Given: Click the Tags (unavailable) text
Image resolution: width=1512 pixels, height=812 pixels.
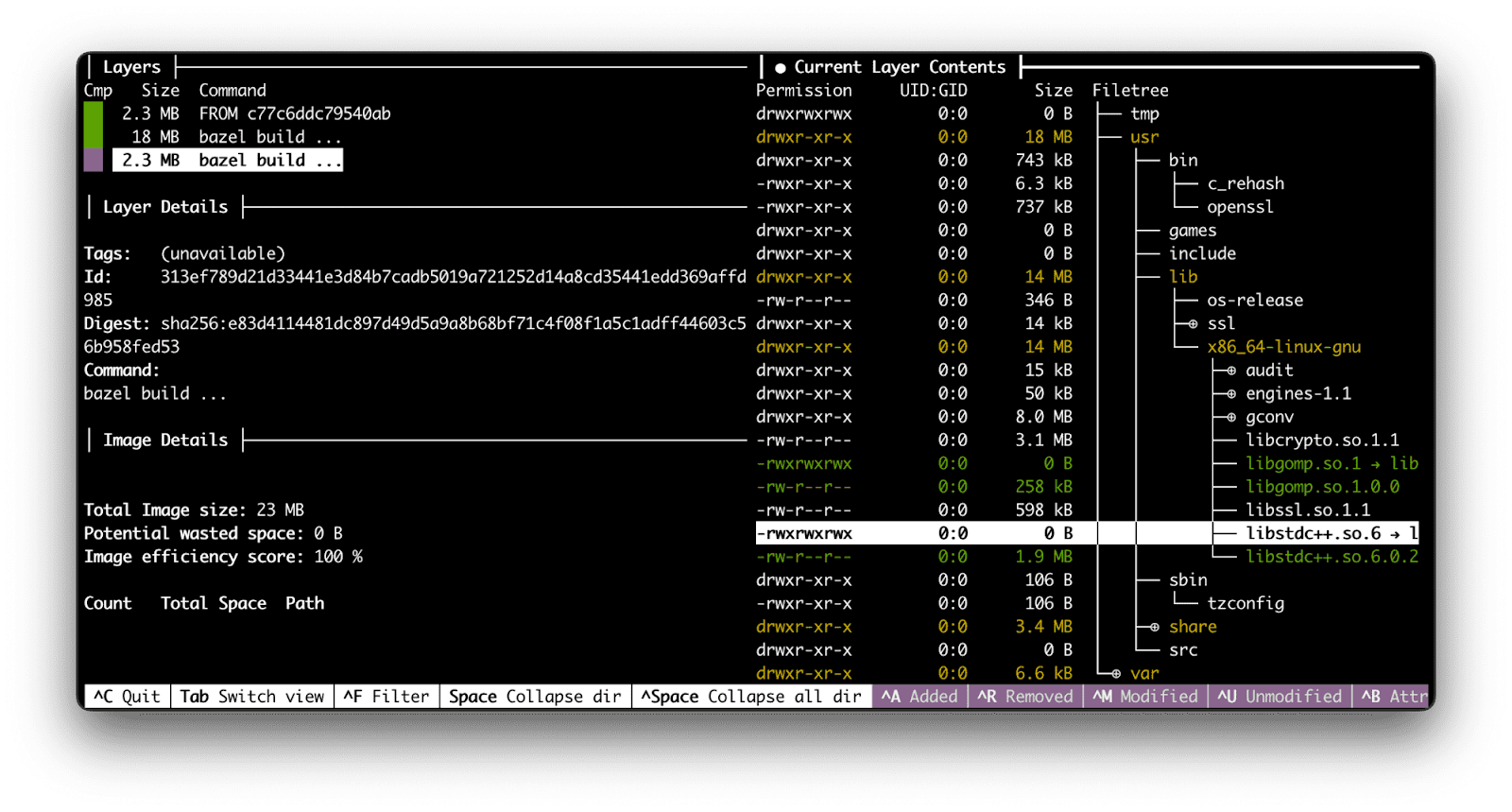Looking at the screenshot, I should pos(184,253).
